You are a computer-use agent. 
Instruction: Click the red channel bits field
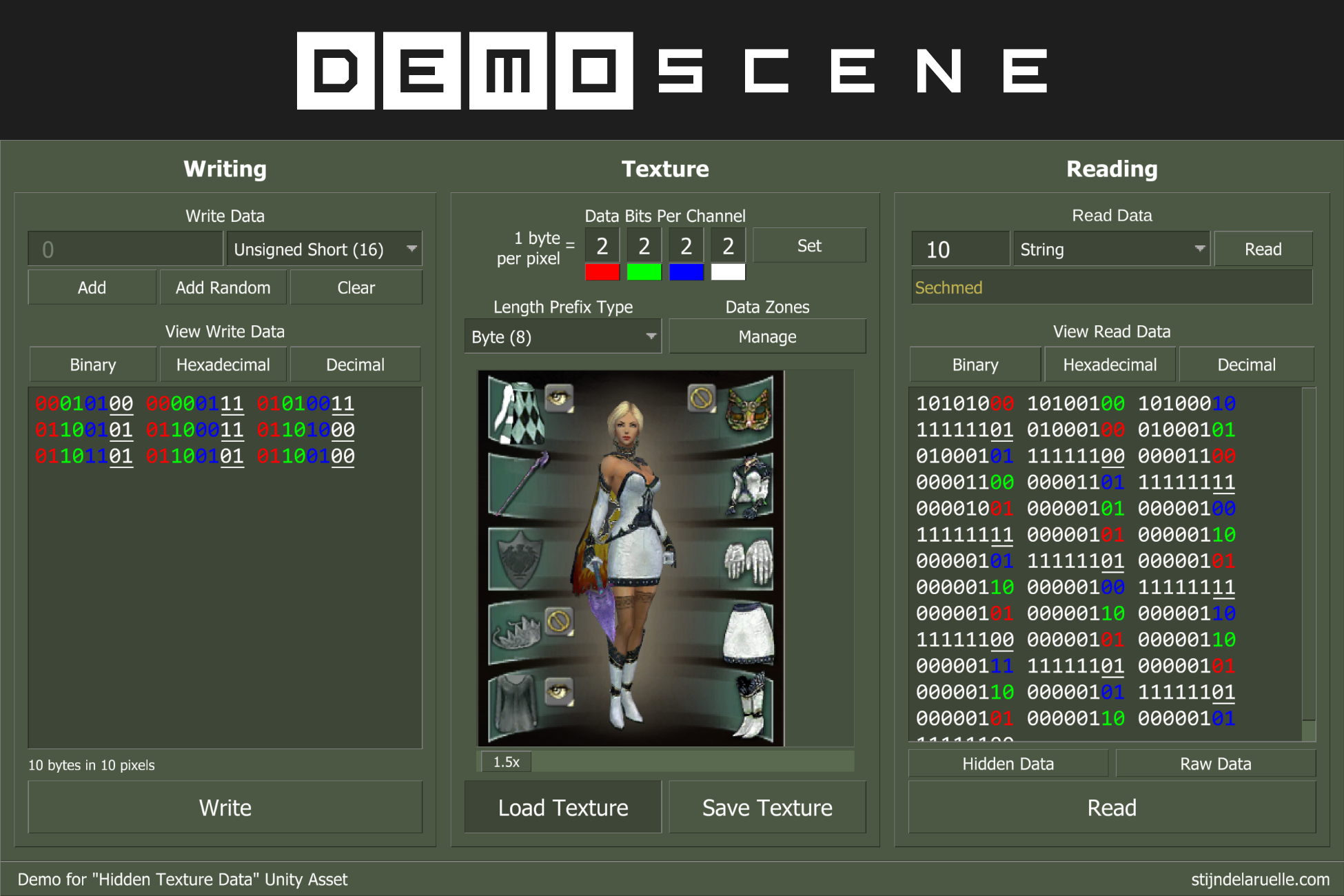(x=602, y=245)
